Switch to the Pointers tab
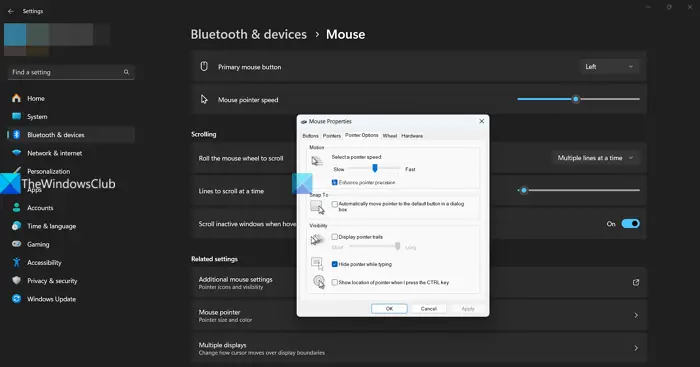Screen dimensions: 700x367 pyautogui.click(x=332, y=136)
